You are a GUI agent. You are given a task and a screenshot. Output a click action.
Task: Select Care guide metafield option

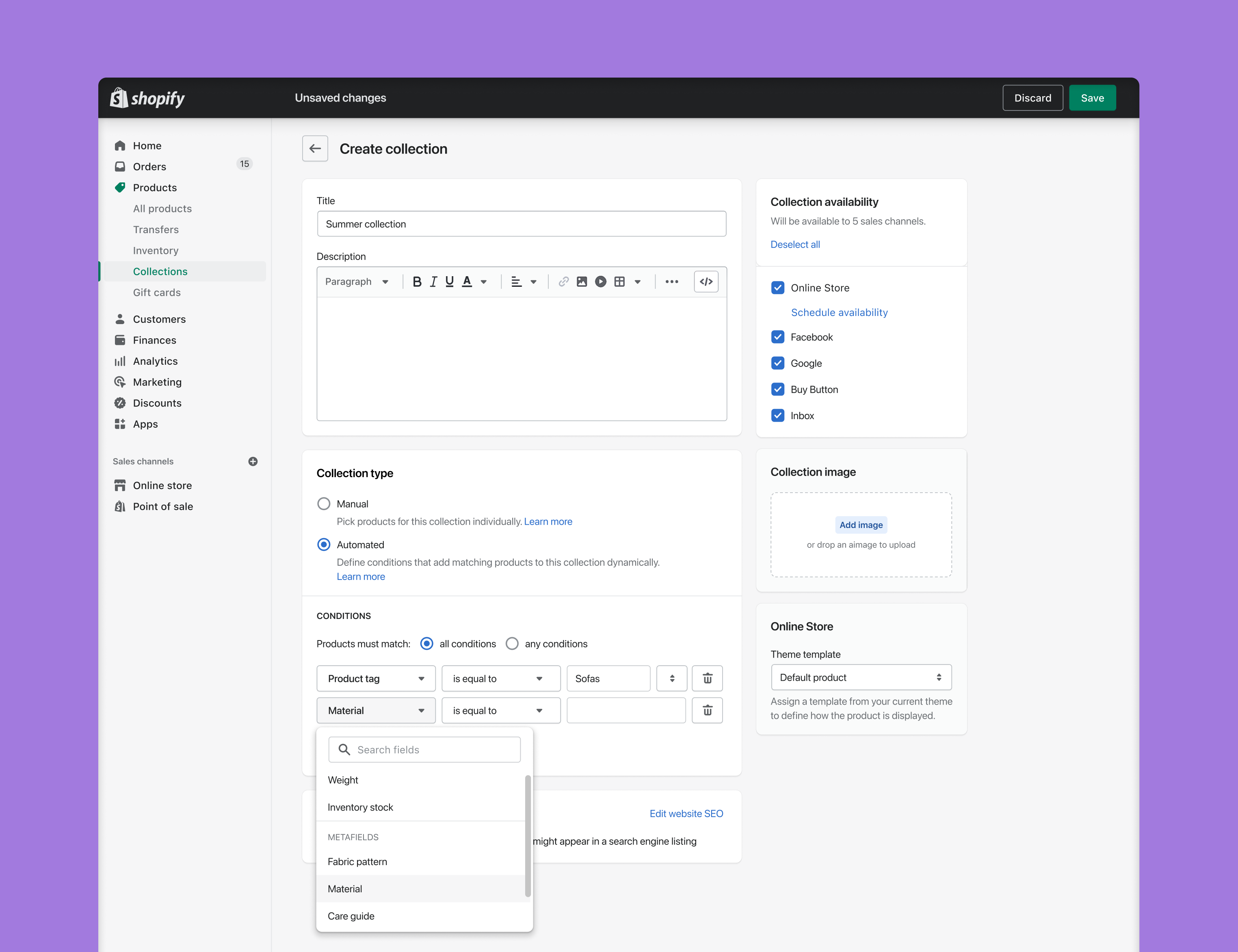(421, 916)
